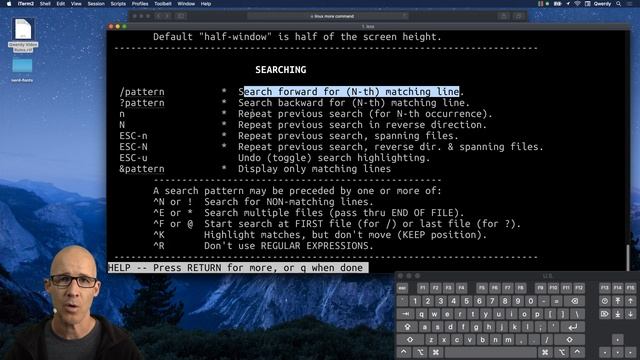This screenshot has width=640, height=360.
Task: Click the end key in Keyboard Viewer
Action: pos(618,314)
